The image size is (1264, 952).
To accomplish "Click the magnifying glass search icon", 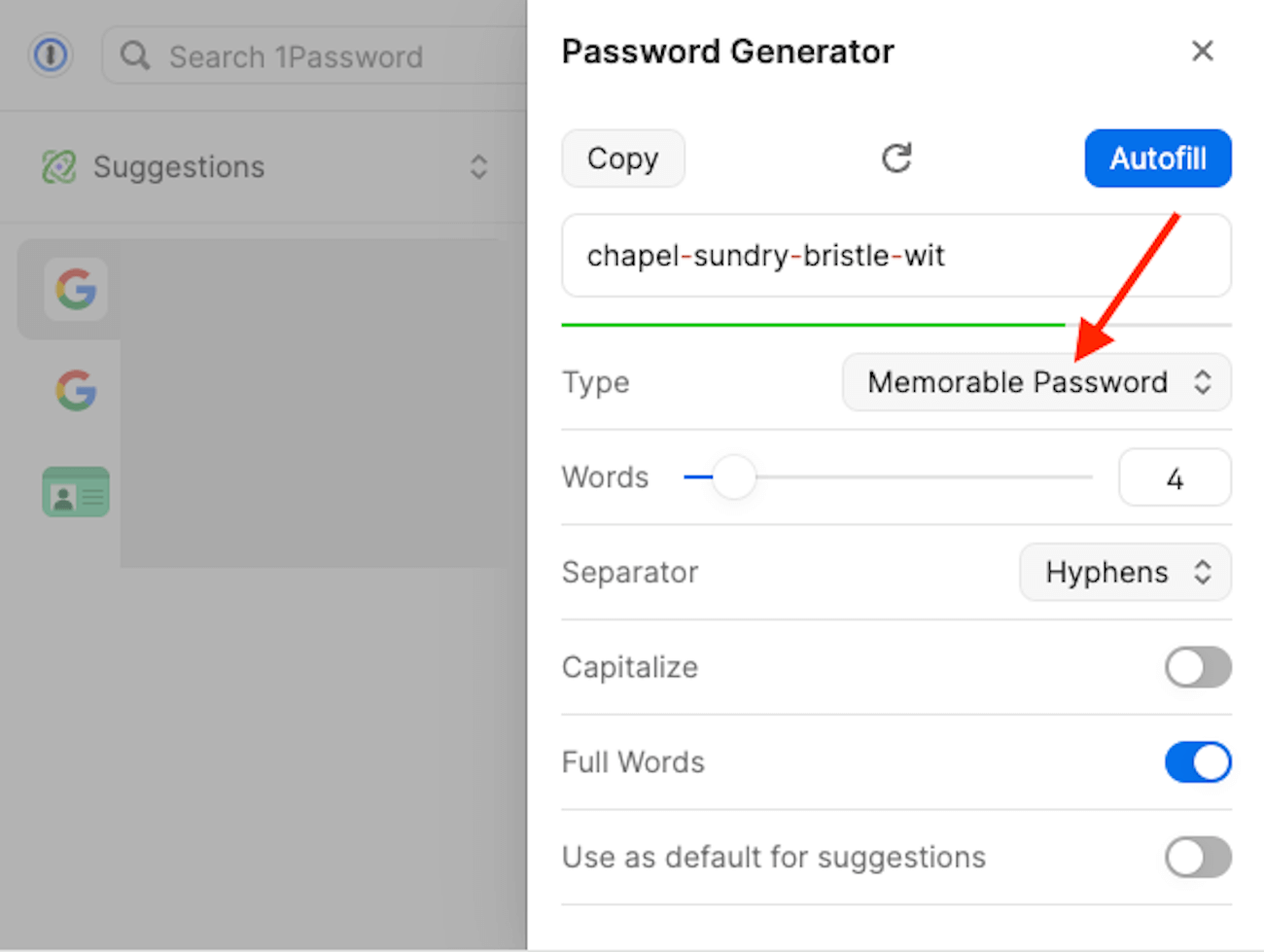I will click(134, 55).
